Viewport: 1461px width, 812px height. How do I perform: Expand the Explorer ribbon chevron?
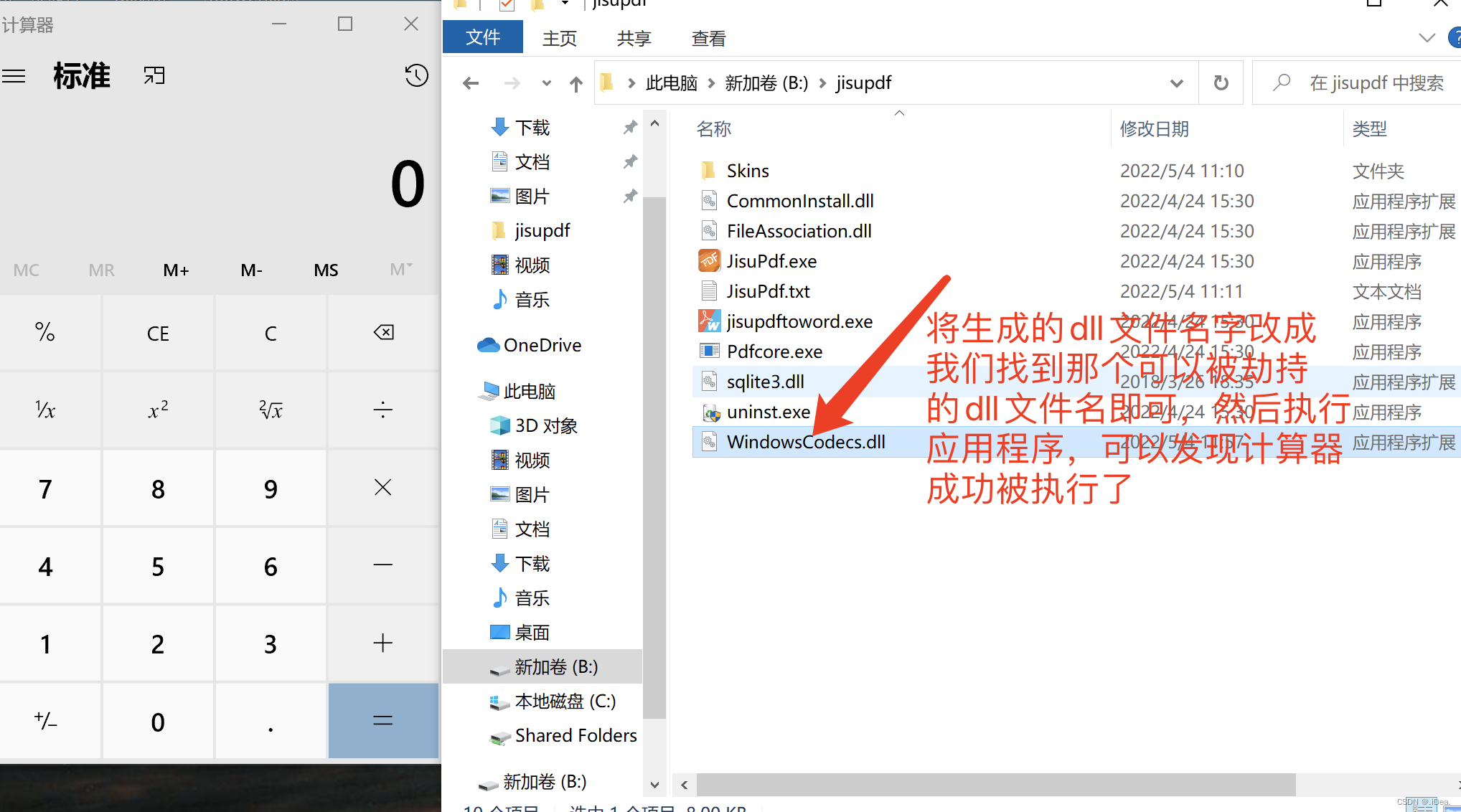pyautogui.click(x=1427, y=38)
